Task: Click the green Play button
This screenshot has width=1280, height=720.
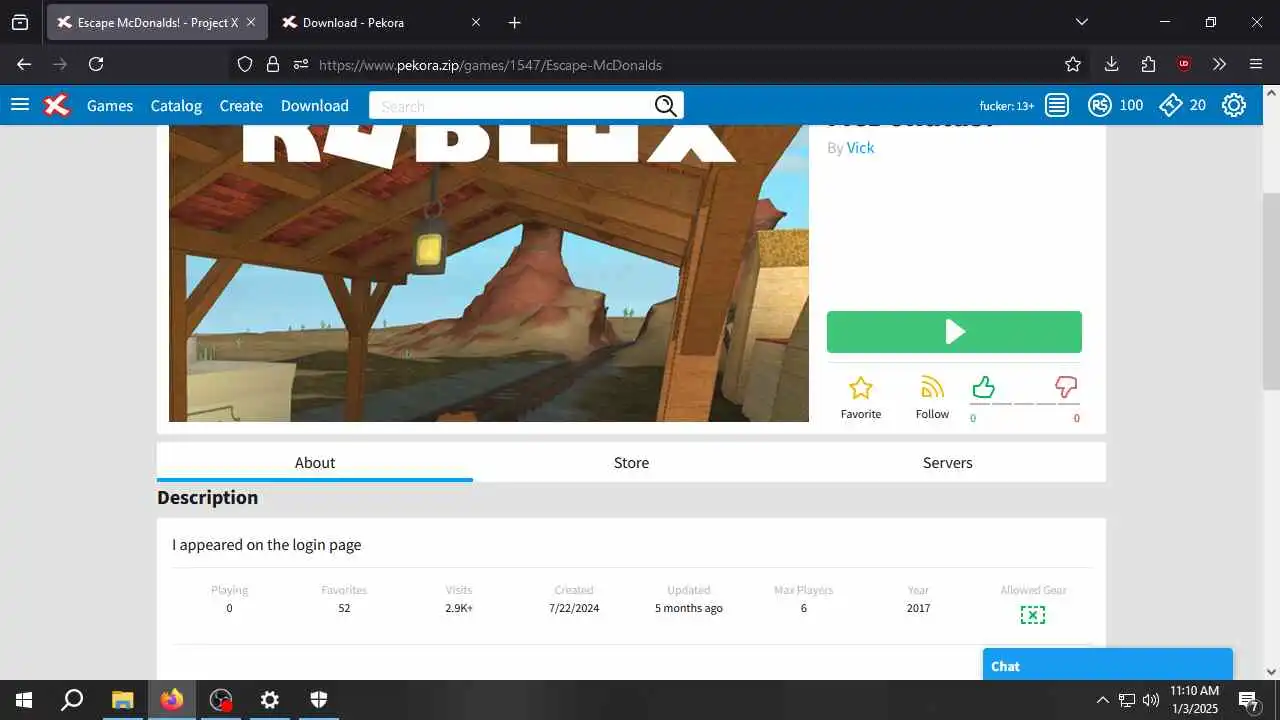Action: (954, 332)
